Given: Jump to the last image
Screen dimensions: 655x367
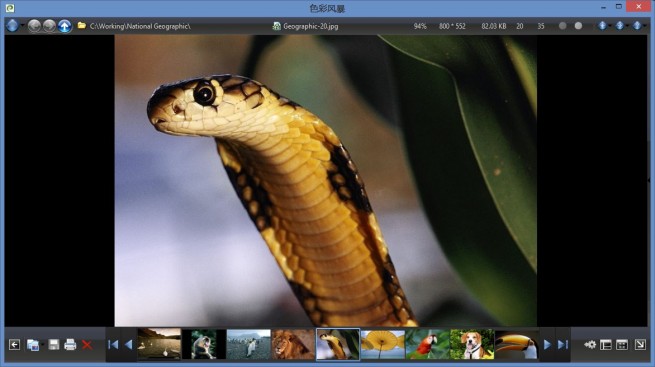Looking at the screenshot, I should pos(563,344).
